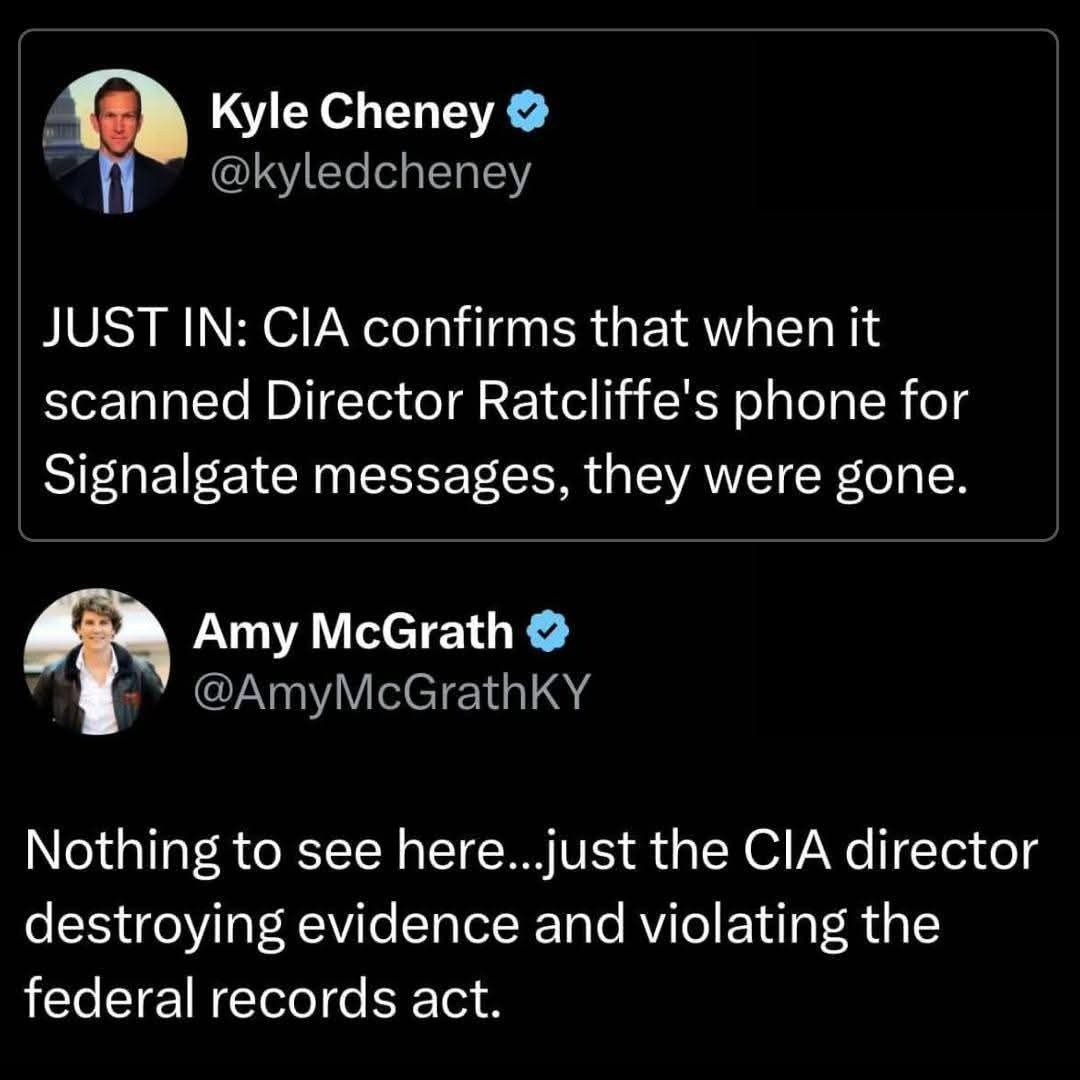The image size is (1080, 1080).
Task: Open Kyle Cheney's profile picture
Action: coord(115,141)
